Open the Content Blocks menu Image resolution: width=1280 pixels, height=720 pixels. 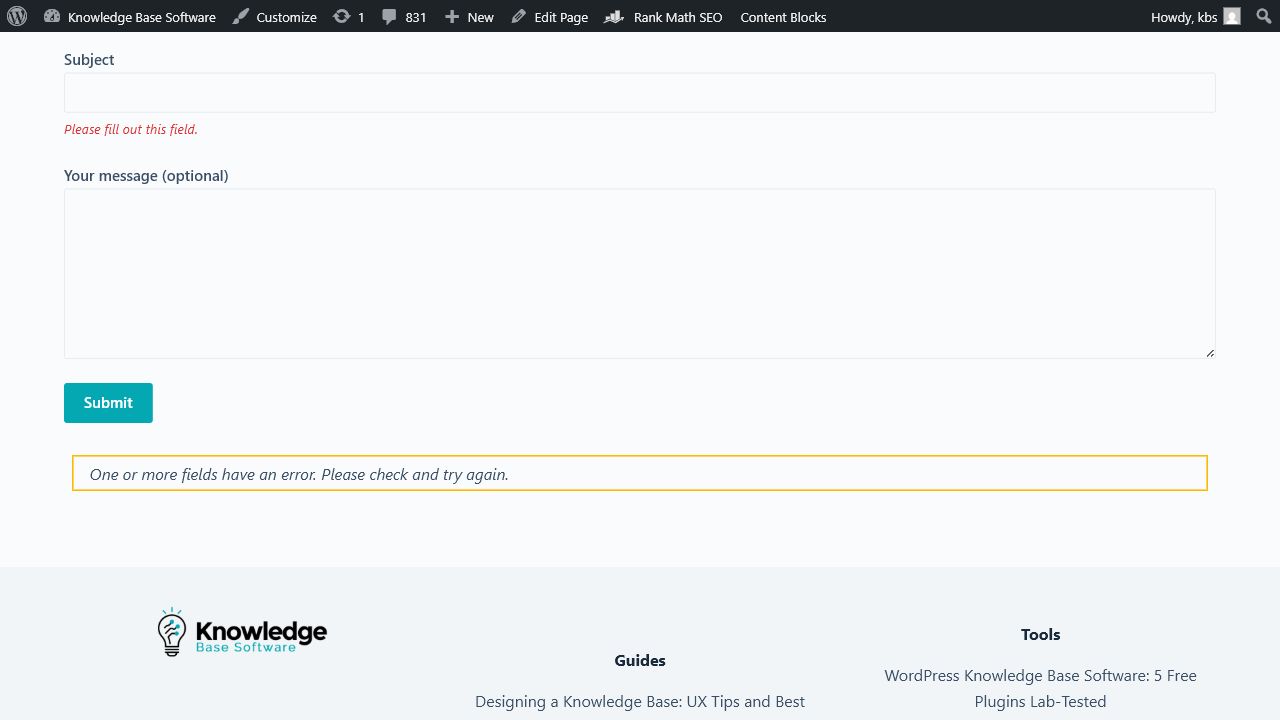click(783, 16)
